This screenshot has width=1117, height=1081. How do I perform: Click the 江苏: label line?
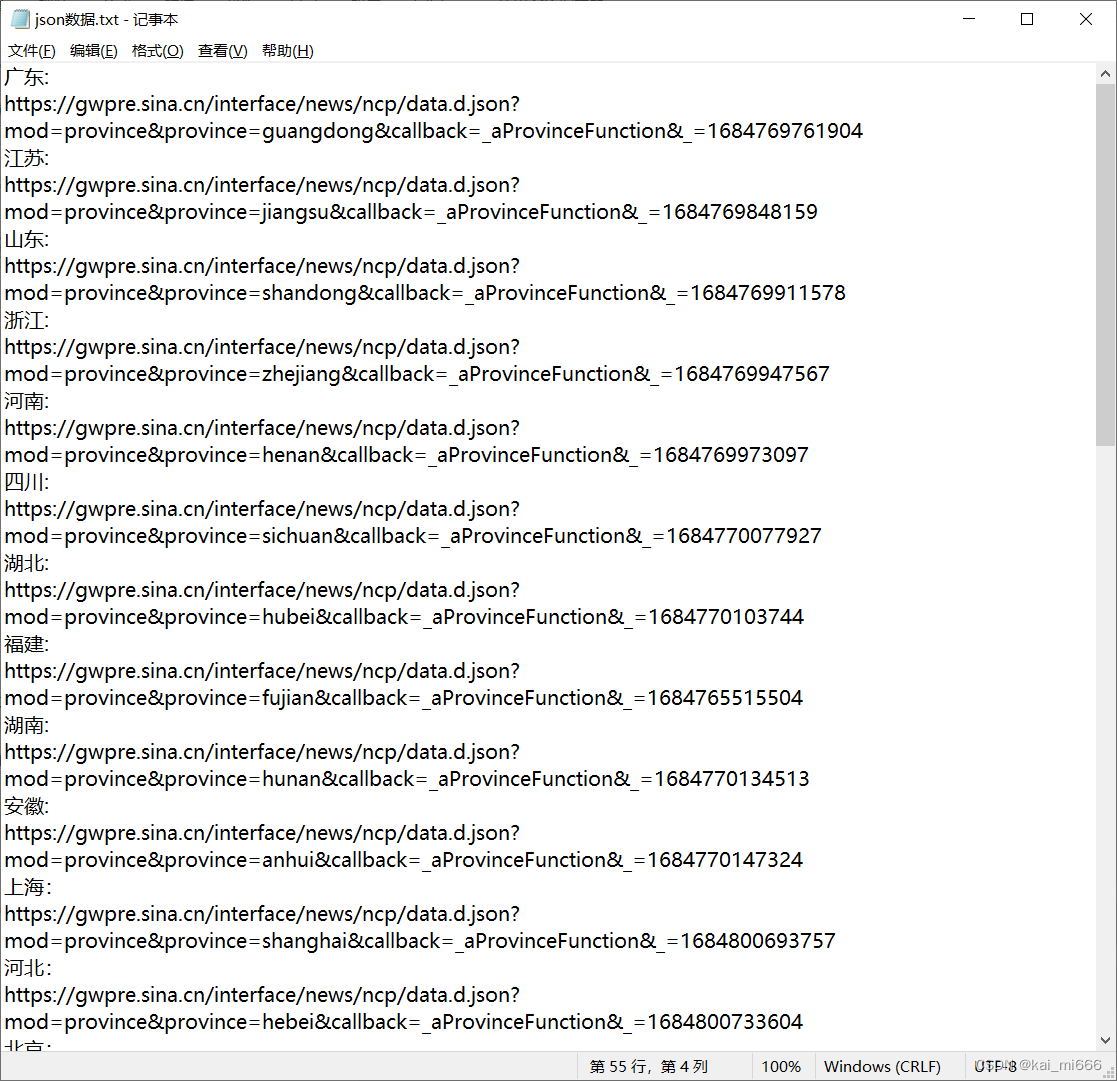[27, 158]
